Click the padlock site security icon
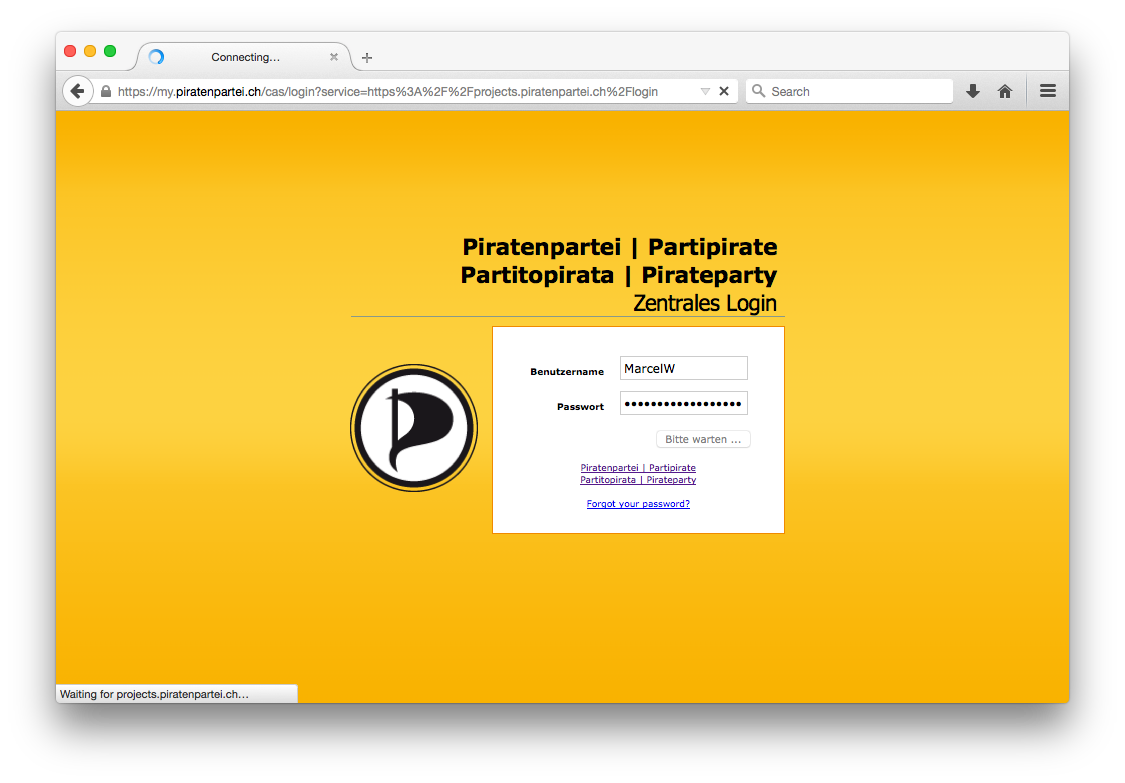 106,91
